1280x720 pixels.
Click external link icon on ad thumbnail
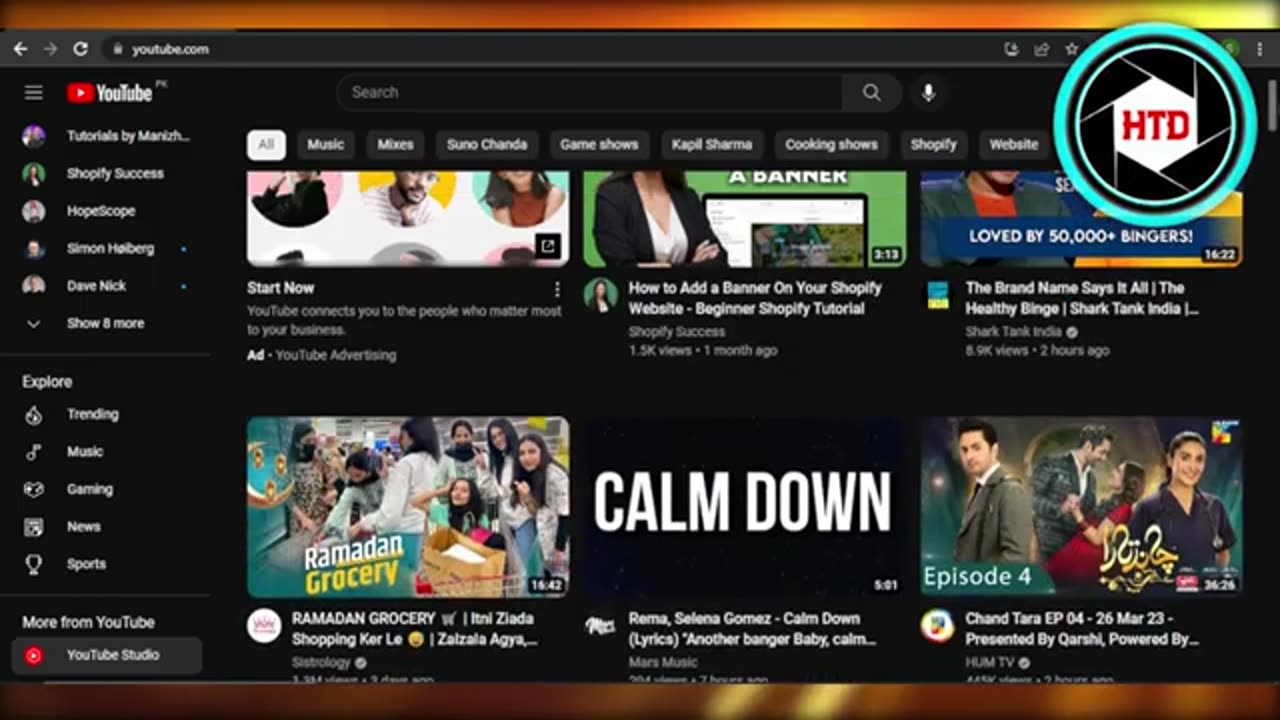click(x=547, y=245)
